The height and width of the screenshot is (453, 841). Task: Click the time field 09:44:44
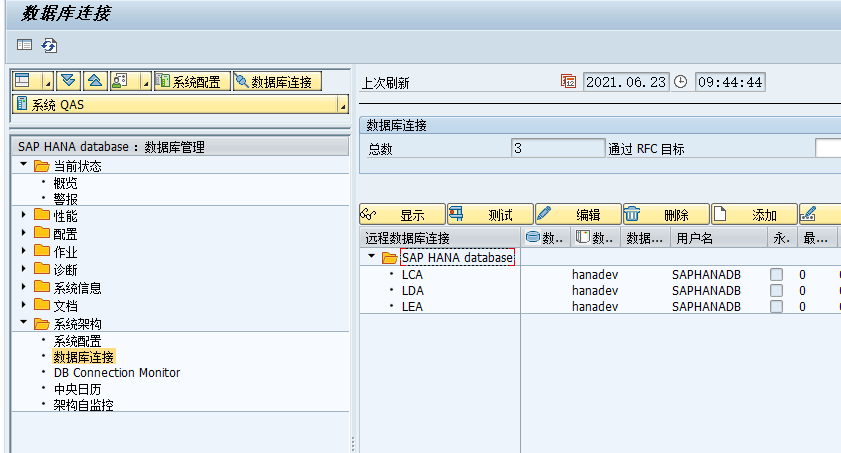tap(730, 82)
